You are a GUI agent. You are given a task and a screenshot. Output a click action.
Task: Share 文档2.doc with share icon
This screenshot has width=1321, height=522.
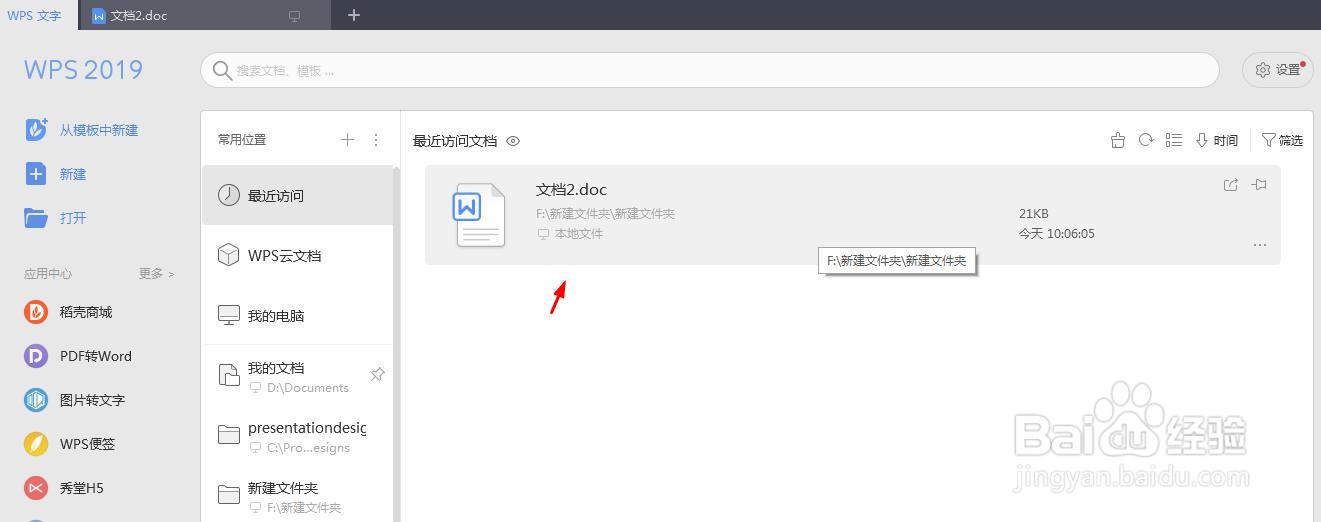point(1231,185)
